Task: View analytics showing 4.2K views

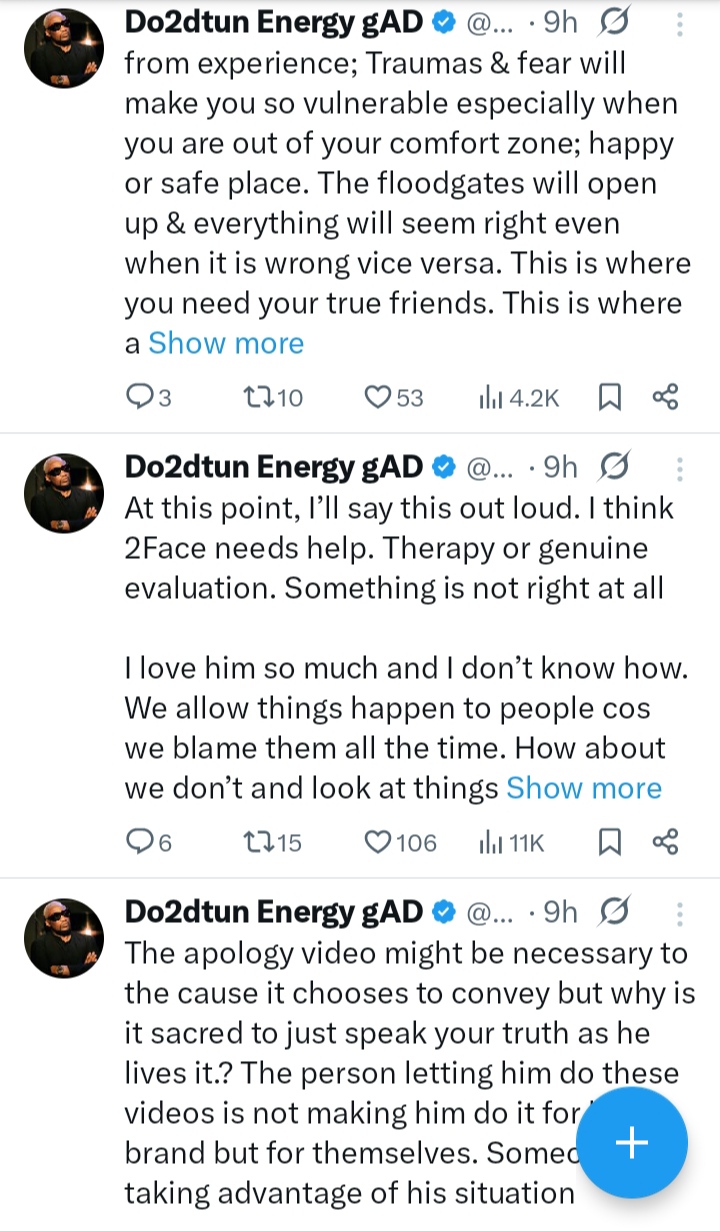Action: [x=519, y=398]
